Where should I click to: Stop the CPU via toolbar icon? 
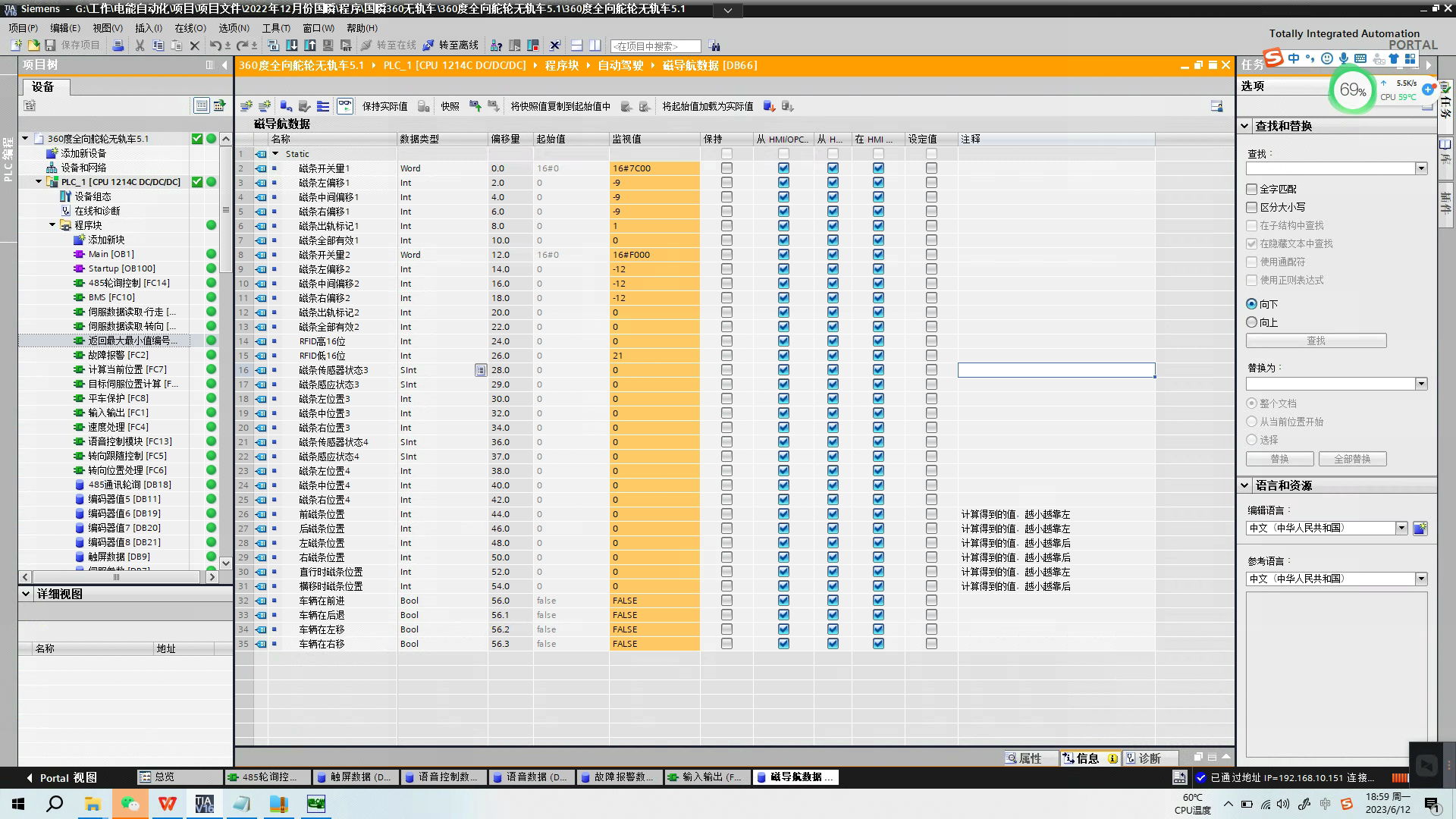click(533, 45)
